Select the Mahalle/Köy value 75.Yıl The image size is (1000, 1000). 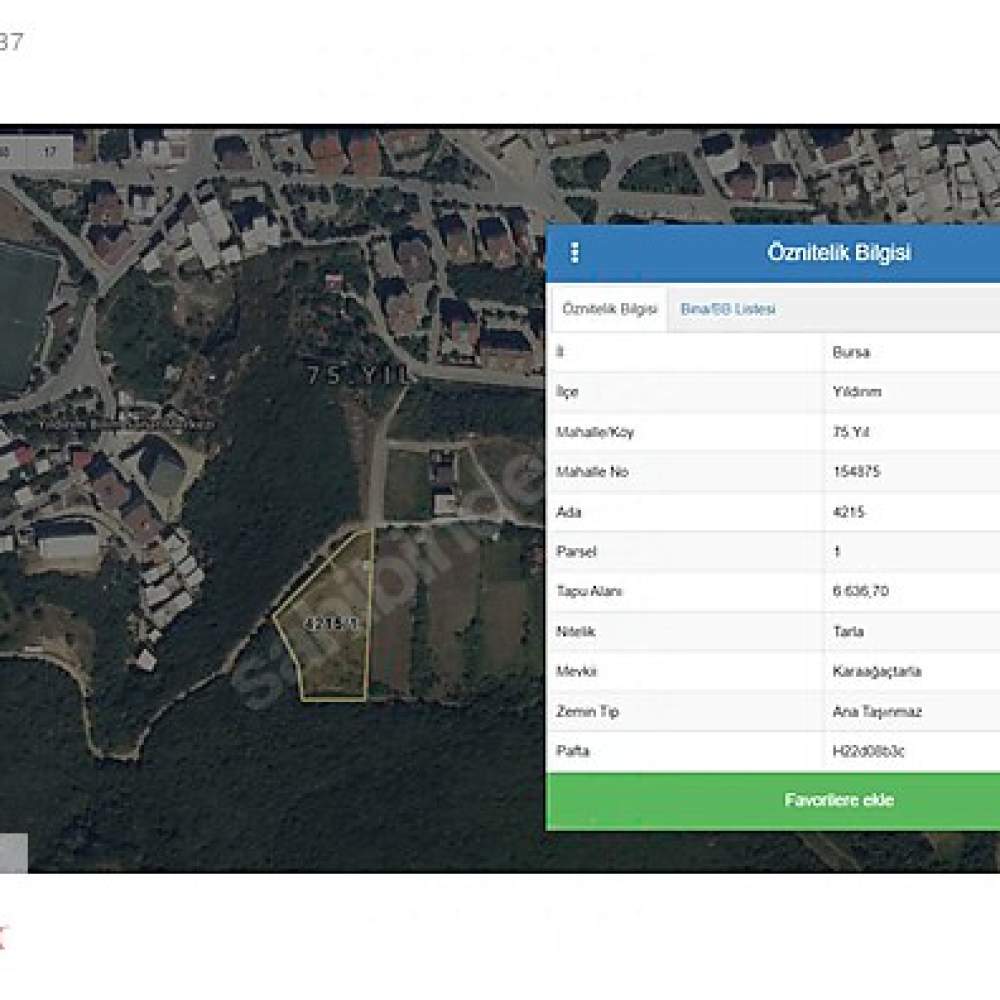tap(851, 432)
